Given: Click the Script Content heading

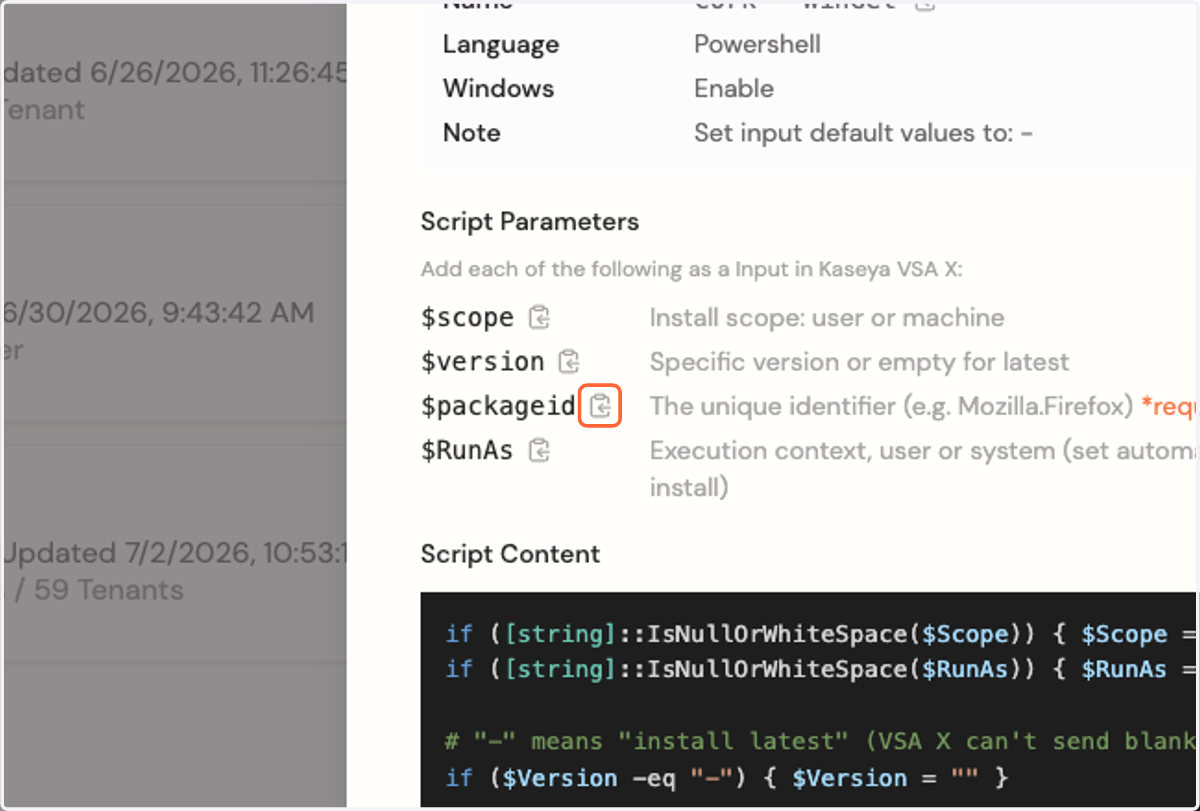Looking at the screenshot, I should click(x=510, y=554).
